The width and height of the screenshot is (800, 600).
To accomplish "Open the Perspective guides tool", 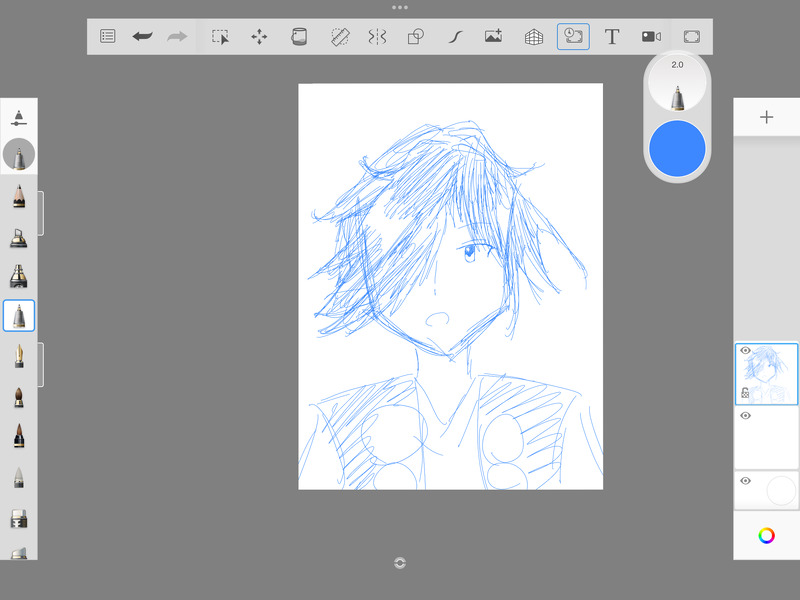I will click(534, 37).
